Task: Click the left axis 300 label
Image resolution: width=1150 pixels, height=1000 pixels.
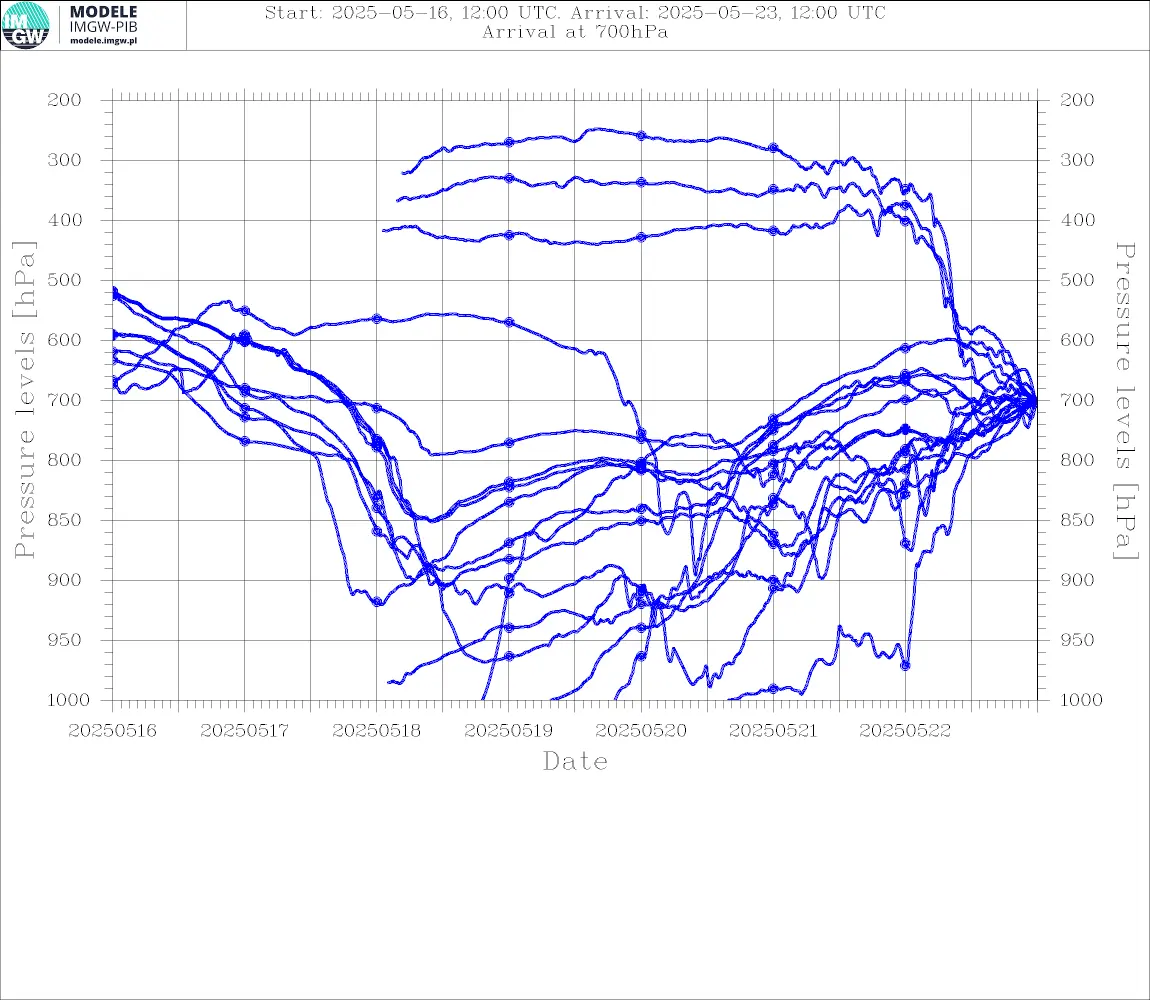Action: coord(65,160)
